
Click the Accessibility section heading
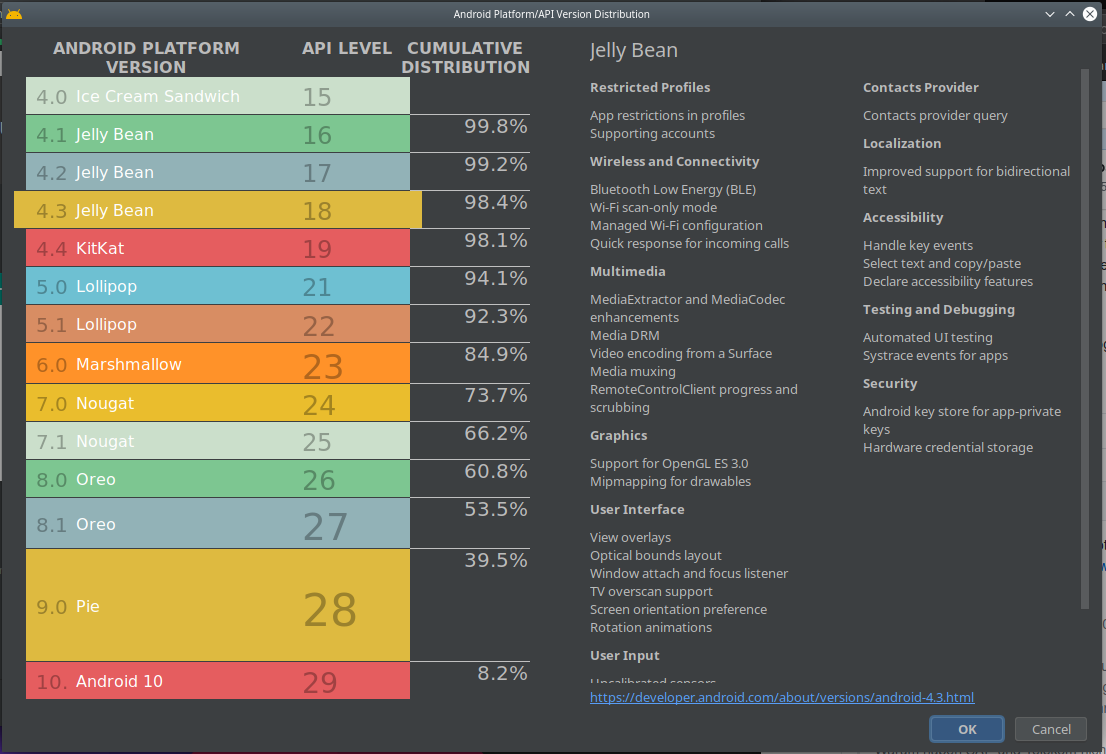pos(903,217)
